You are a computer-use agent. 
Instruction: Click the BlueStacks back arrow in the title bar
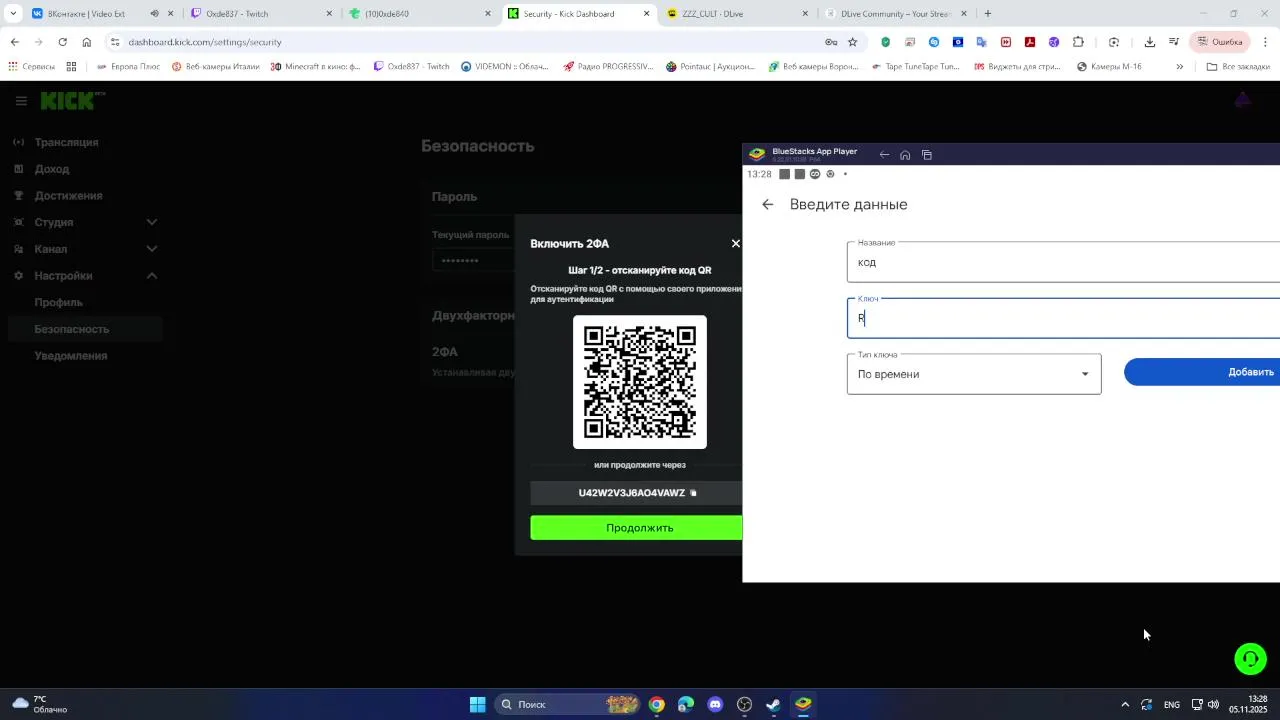tap(884, 154)
